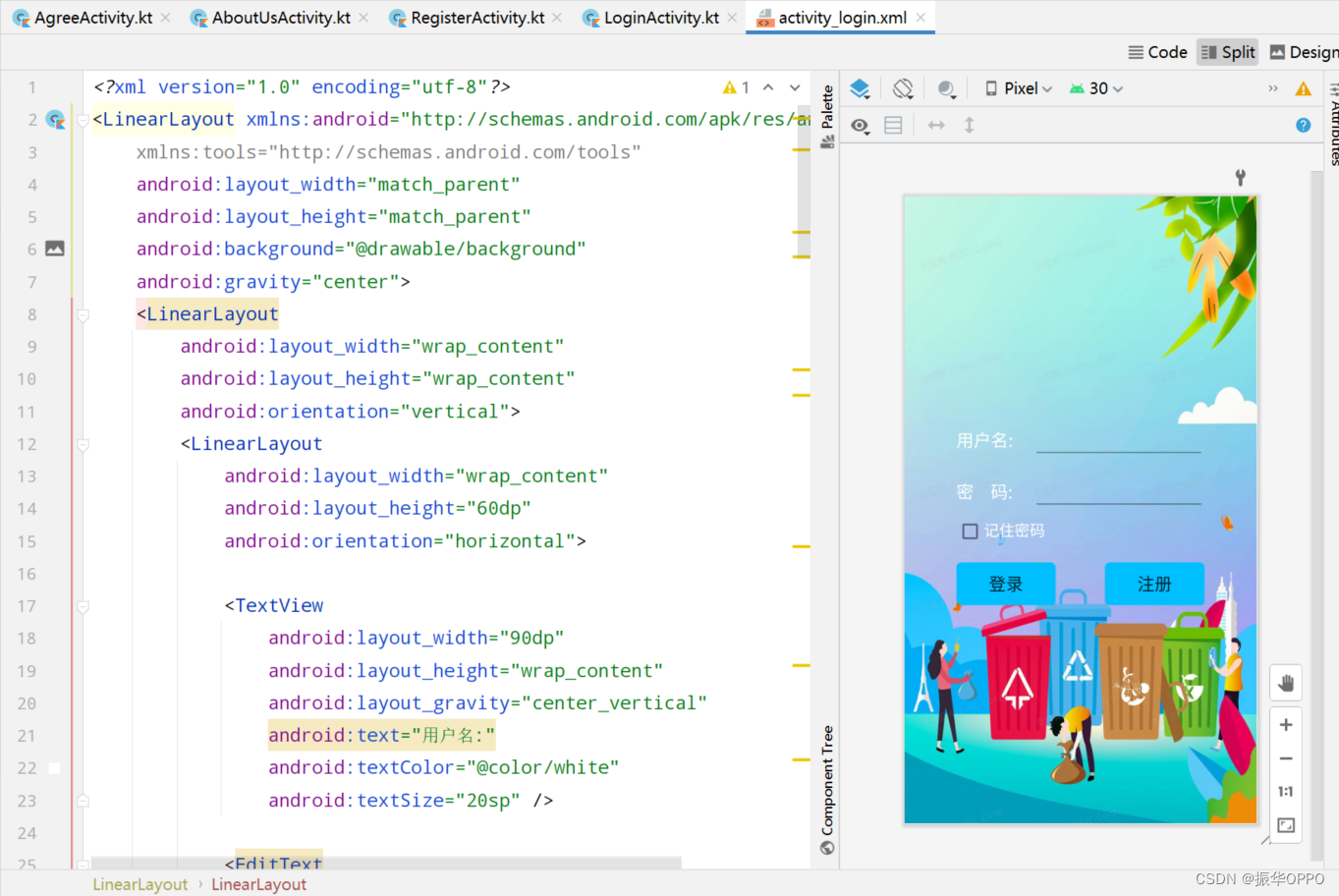
Task: Click the 登录 button in preview
Action: (1006, 584)
